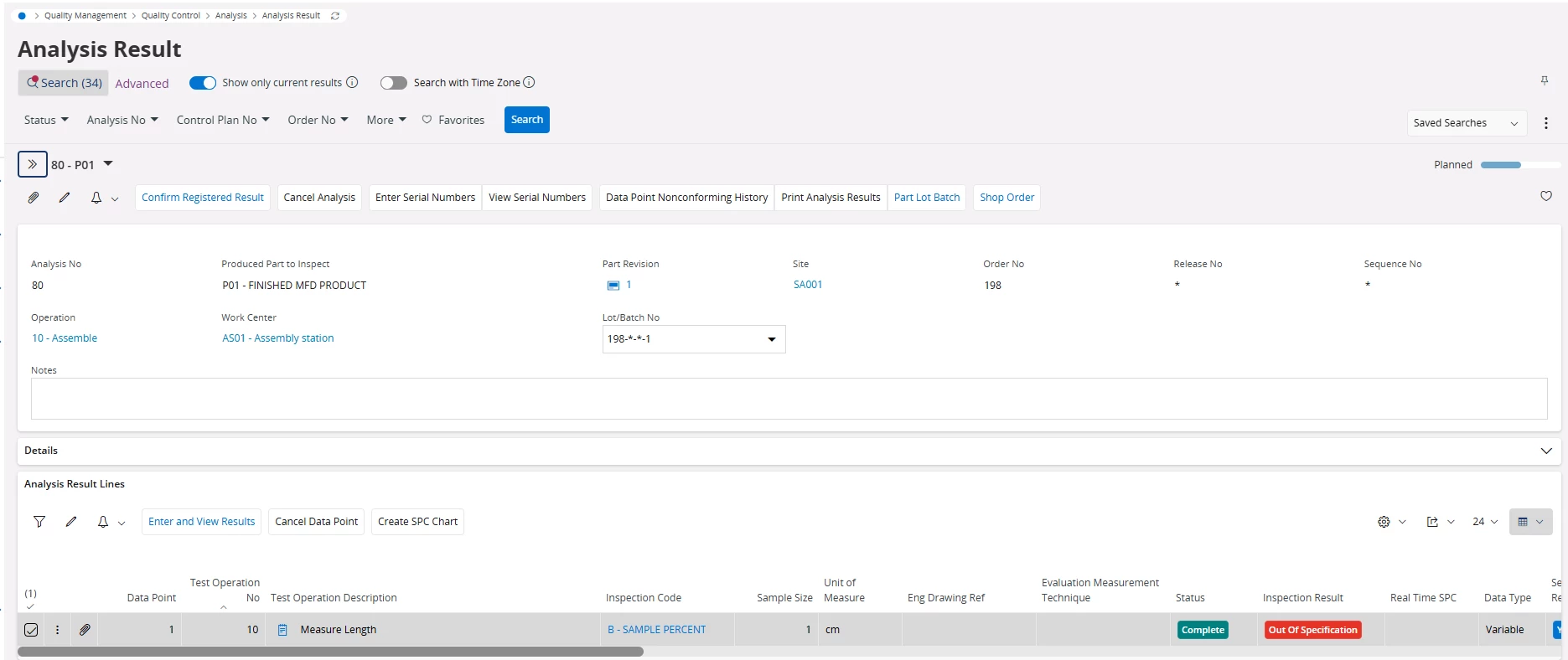Click the Planned progress bar
The width and height of the screenshot is (1568, 660).
coord(1520,165)
